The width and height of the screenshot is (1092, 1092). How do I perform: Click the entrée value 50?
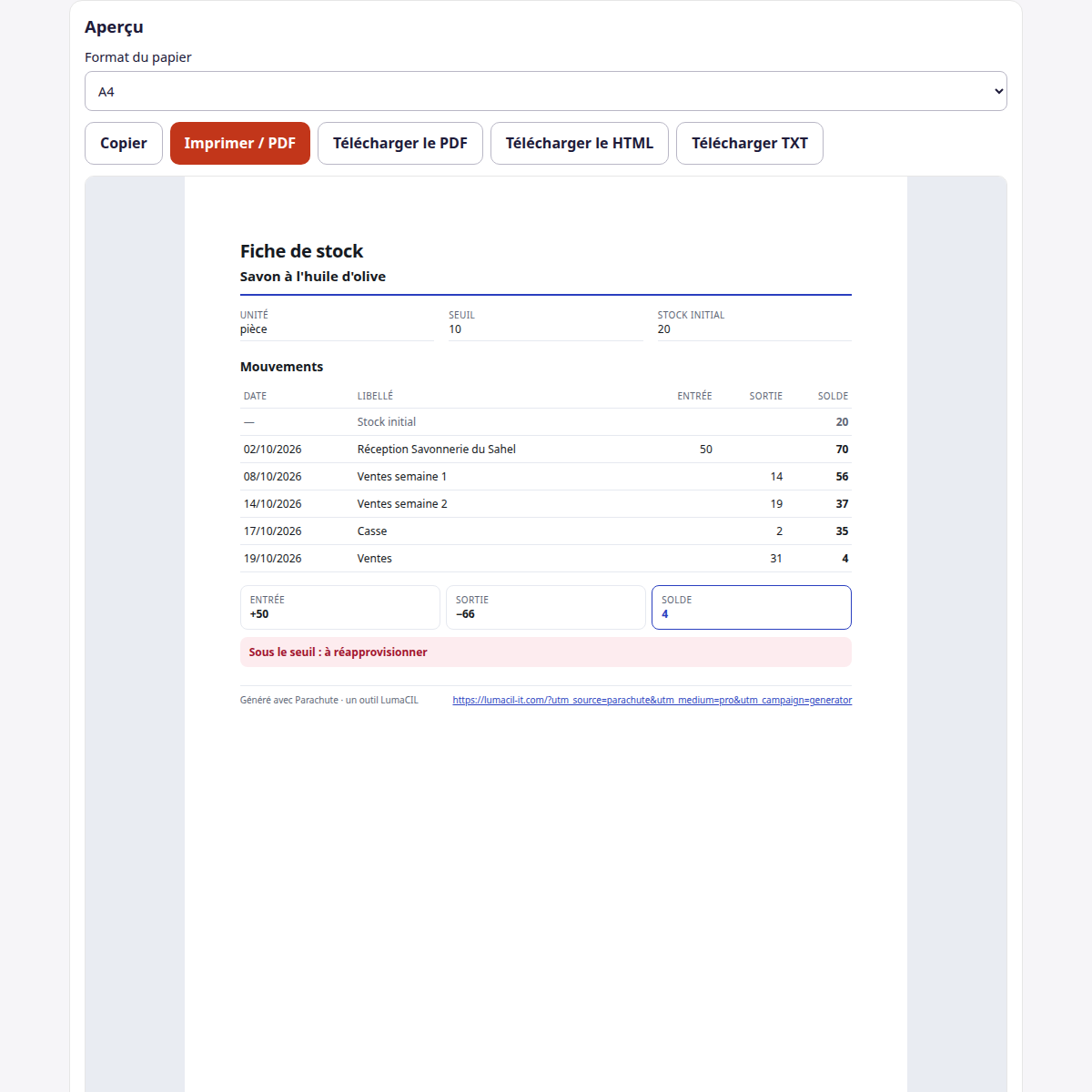tap(706, 449)
